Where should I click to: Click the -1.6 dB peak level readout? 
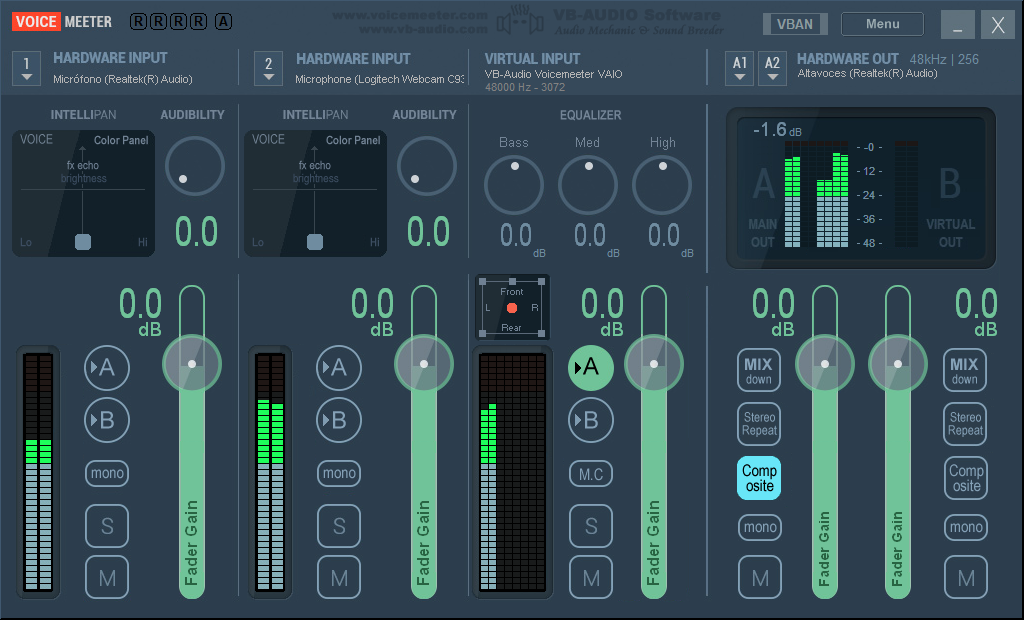(x=777, y=129)
